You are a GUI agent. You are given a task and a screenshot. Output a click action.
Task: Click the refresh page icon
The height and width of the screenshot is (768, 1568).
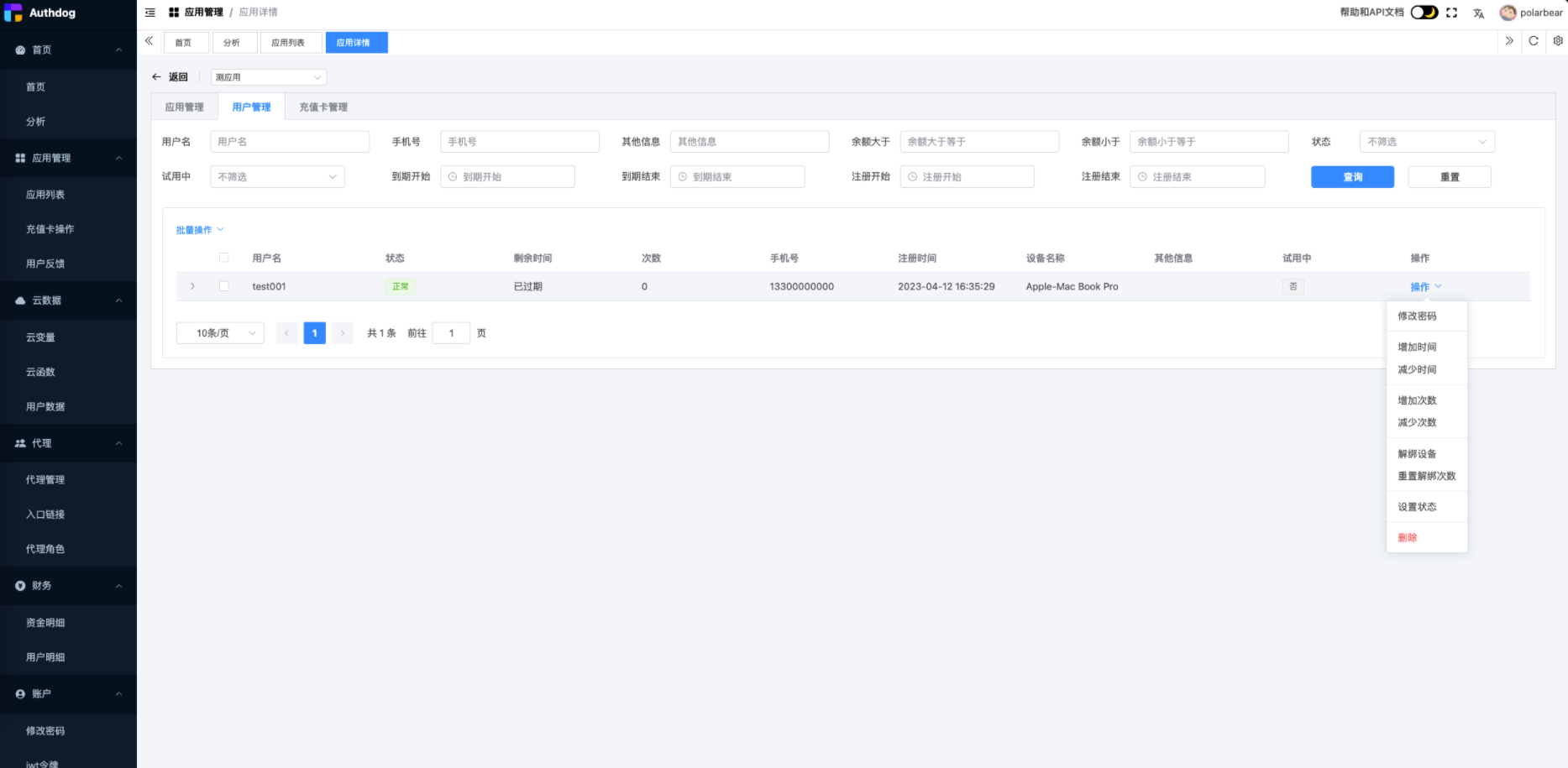click(x=1534, y=41)
